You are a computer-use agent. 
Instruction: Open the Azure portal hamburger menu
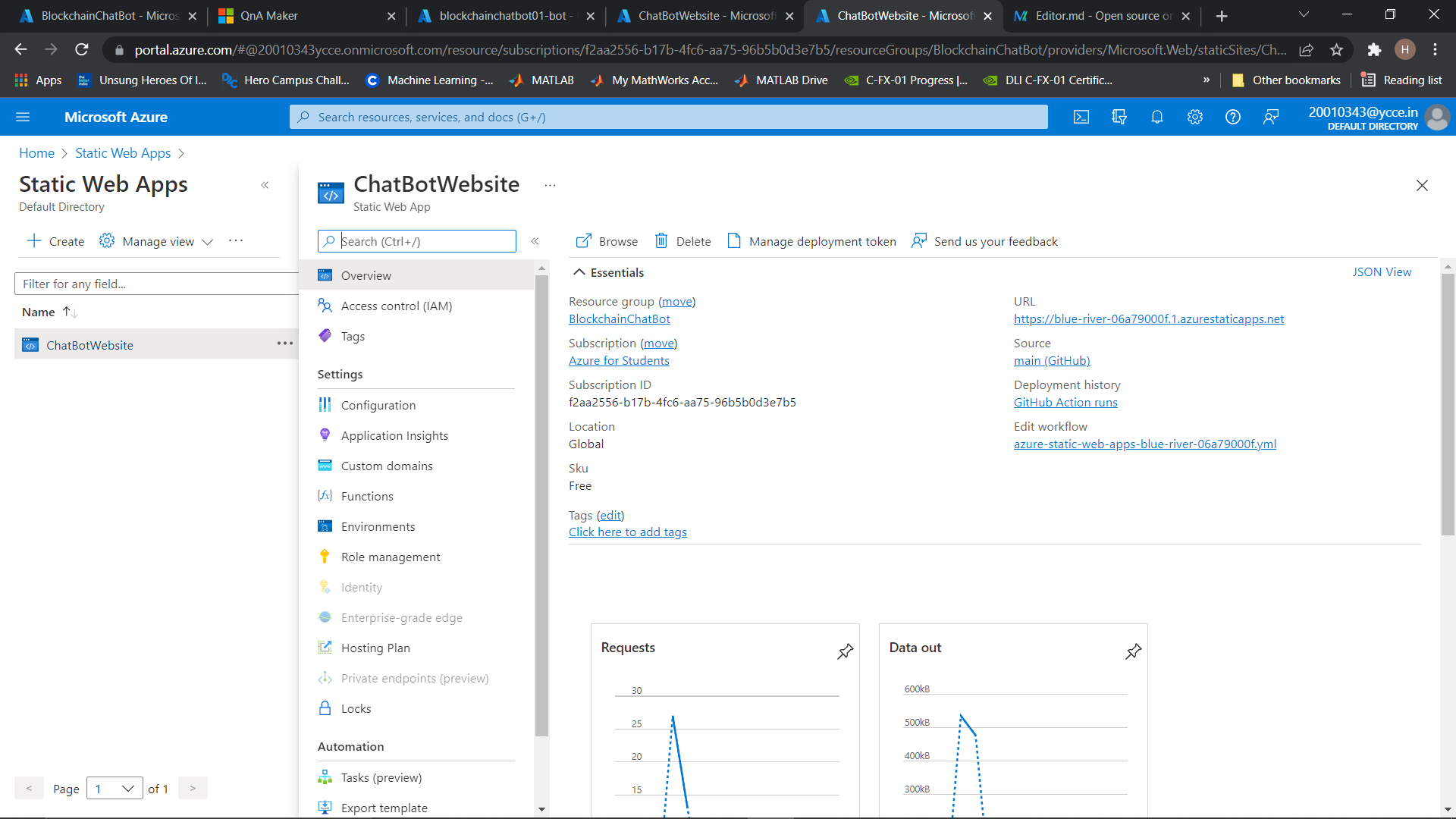(x=23, y=117)
